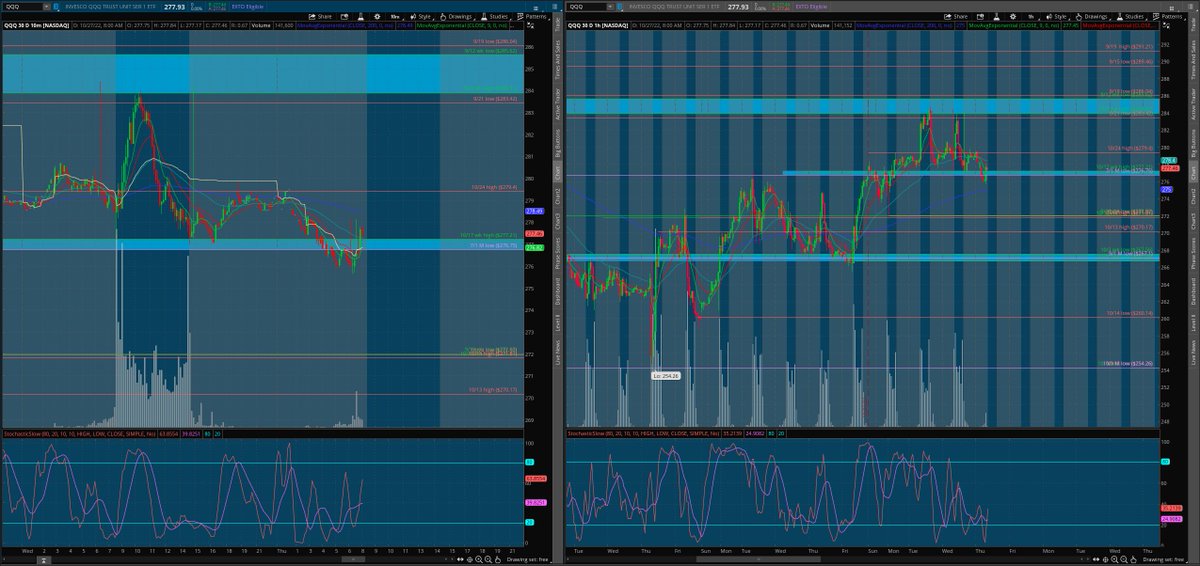Viewport: 1200px width, 566px height.
Task: Click hamburger menu icon above left chart
Action: (536, 8)
